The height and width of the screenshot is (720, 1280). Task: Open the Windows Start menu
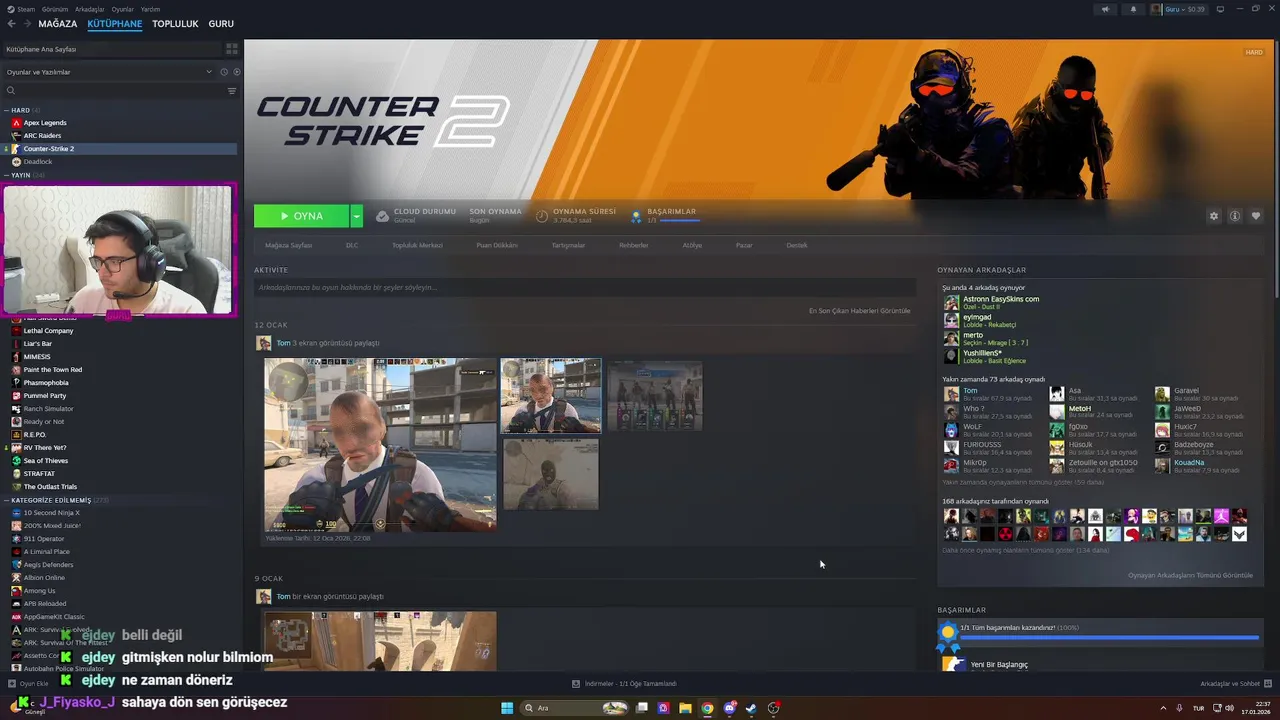point(507,708)
